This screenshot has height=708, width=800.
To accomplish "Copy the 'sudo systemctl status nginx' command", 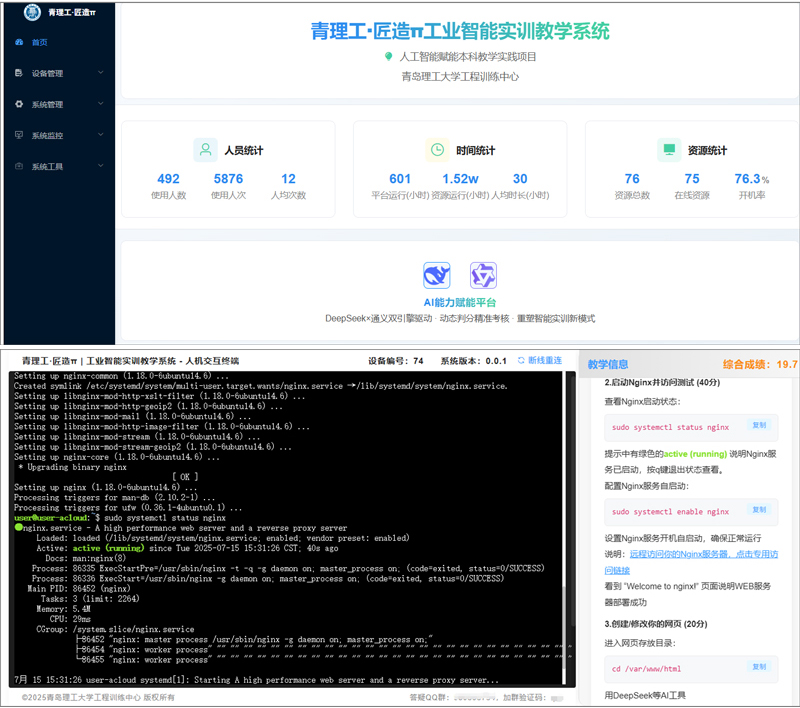I will (x=758, y=426).
